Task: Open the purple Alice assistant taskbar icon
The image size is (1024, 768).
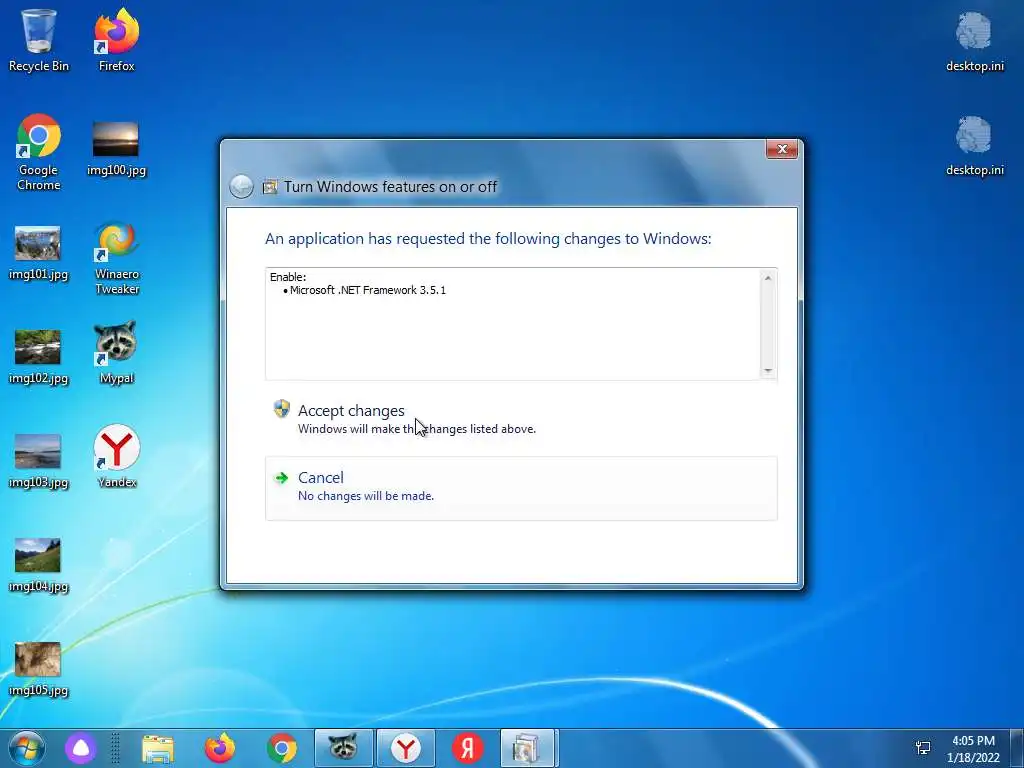Action: point(81,748)
